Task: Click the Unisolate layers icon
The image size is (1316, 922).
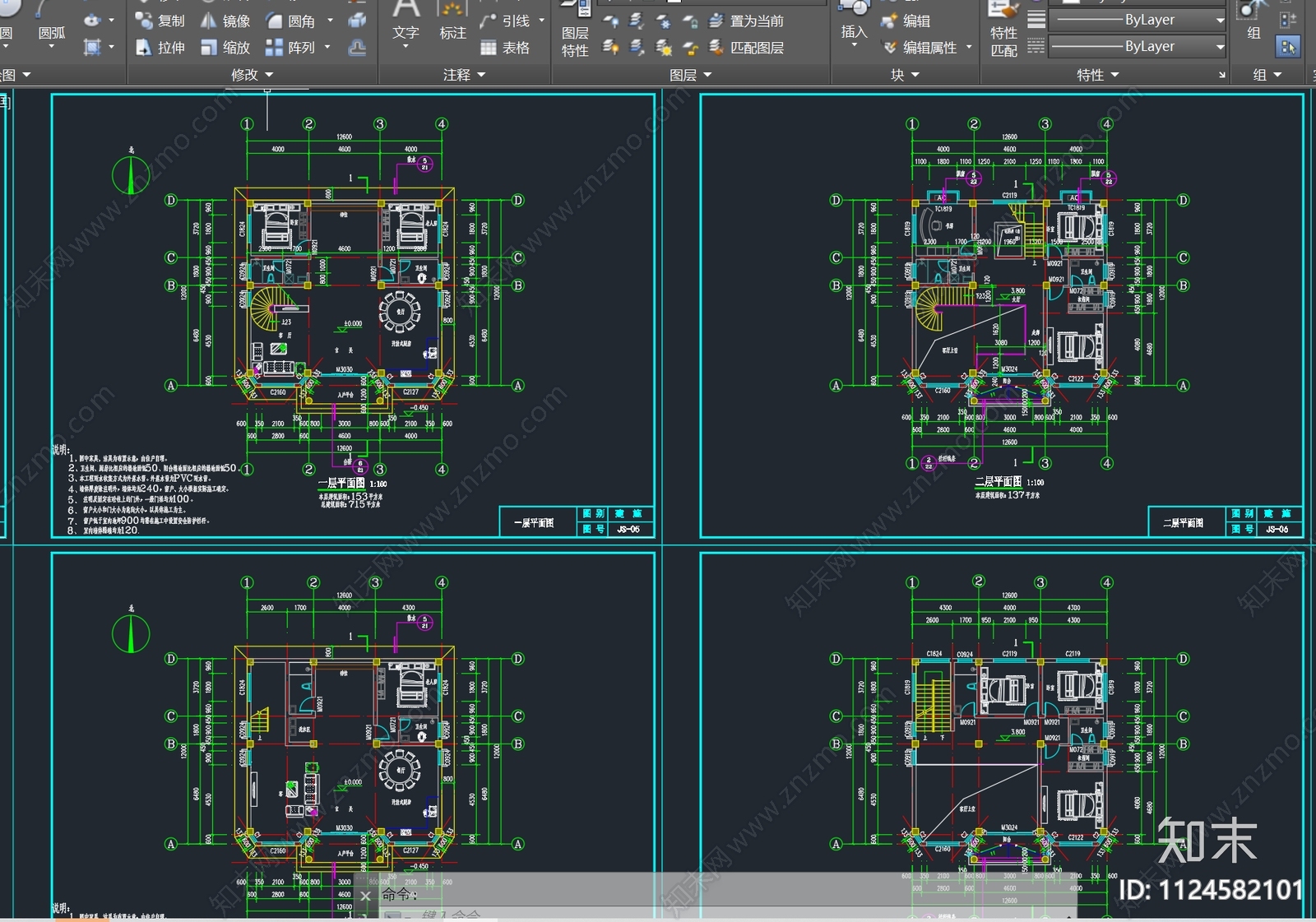Action: 637,48
